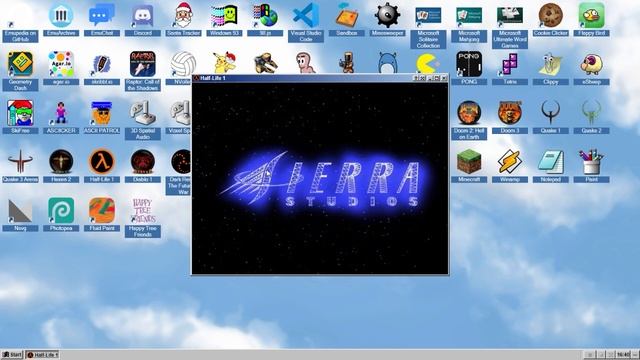The width and height of the screenshot is (640, 360).
Task: Launch Microsoft Ultimate Word Games
Action: (510, 24)
